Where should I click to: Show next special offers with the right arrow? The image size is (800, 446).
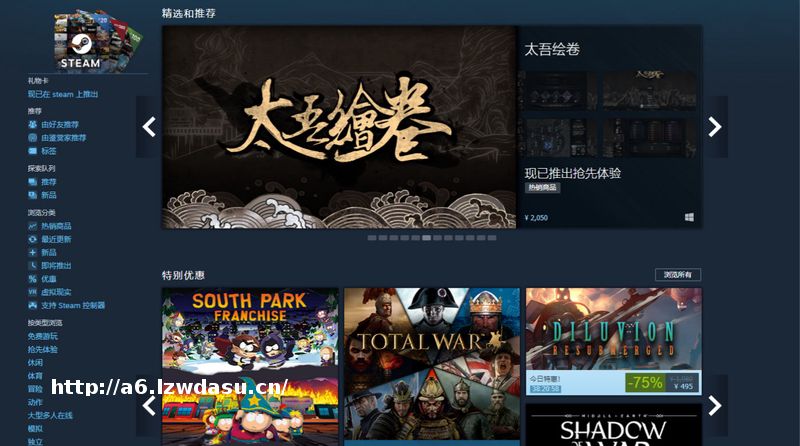pos(715,406)
